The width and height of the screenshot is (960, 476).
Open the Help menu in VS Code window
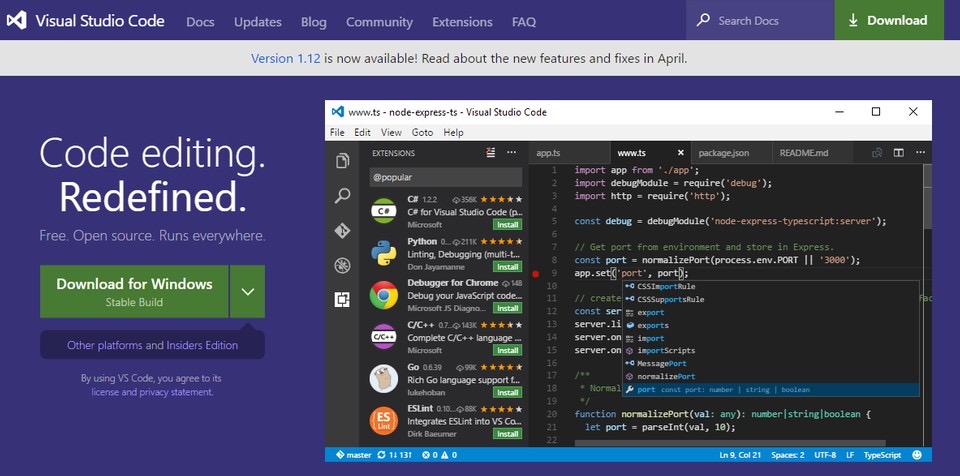454,132
